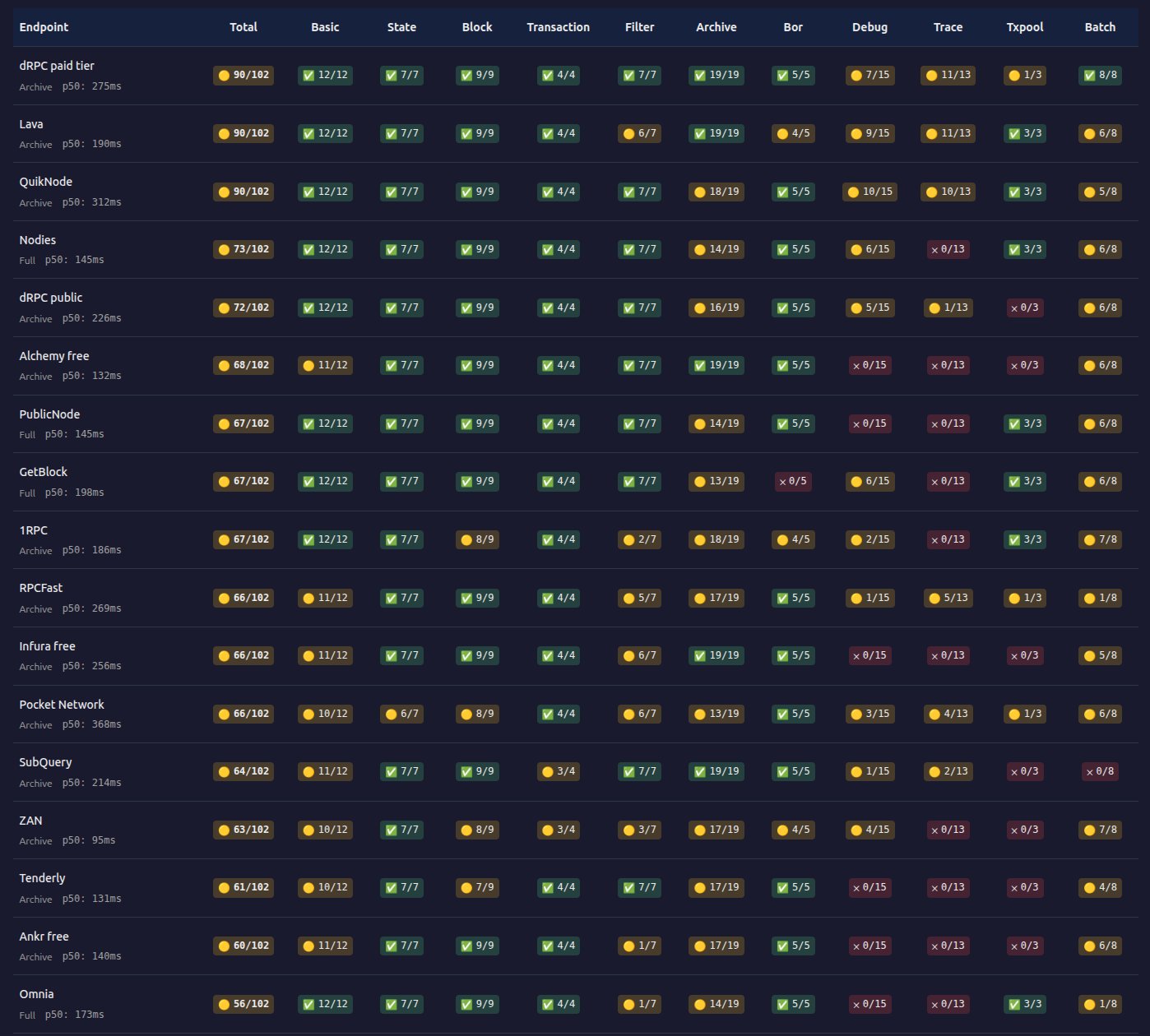1150x1036 pixels.
Task: Open the GetBlock endpoint name
Action: 44,472
